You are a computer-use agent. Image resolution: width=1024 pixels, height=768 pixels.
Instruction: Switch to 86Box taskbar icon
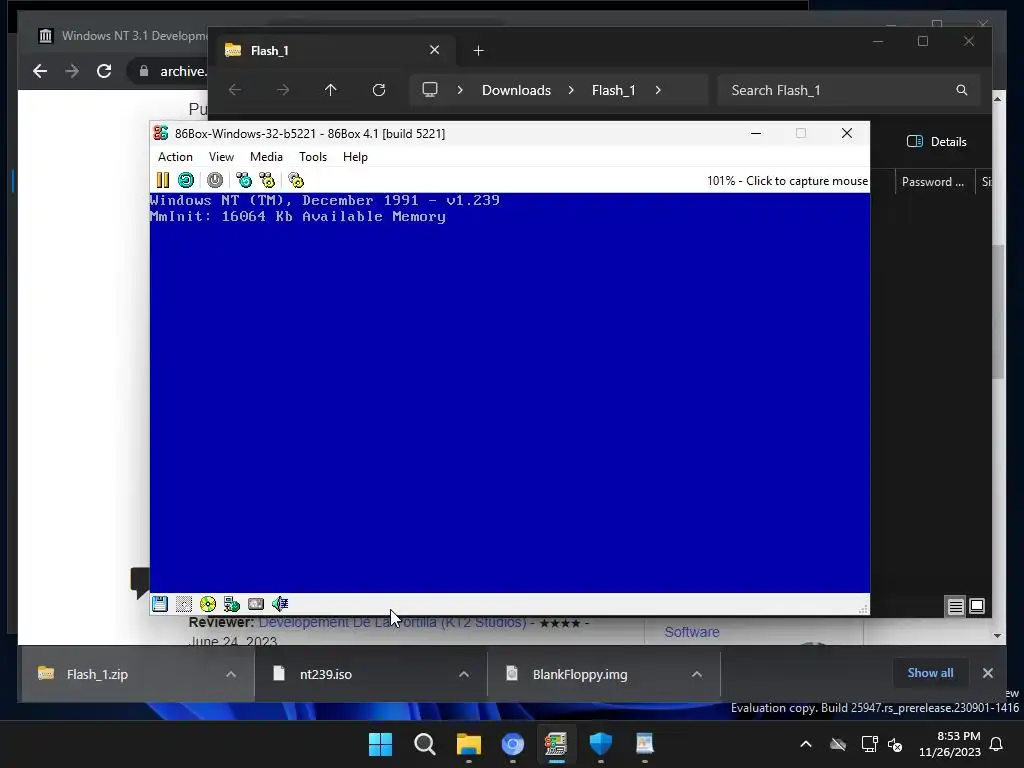tap(556, 744)
